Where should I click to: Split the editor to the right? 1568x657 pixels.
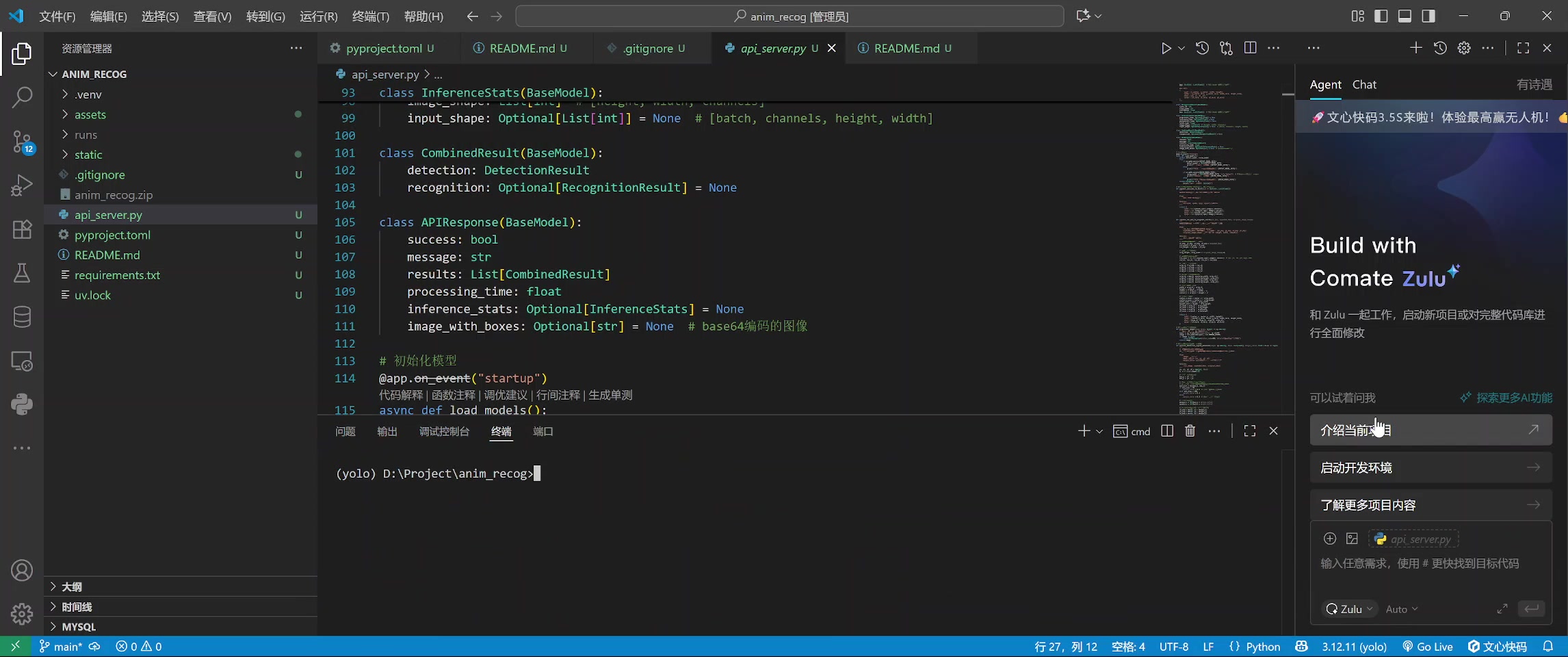1250,48
